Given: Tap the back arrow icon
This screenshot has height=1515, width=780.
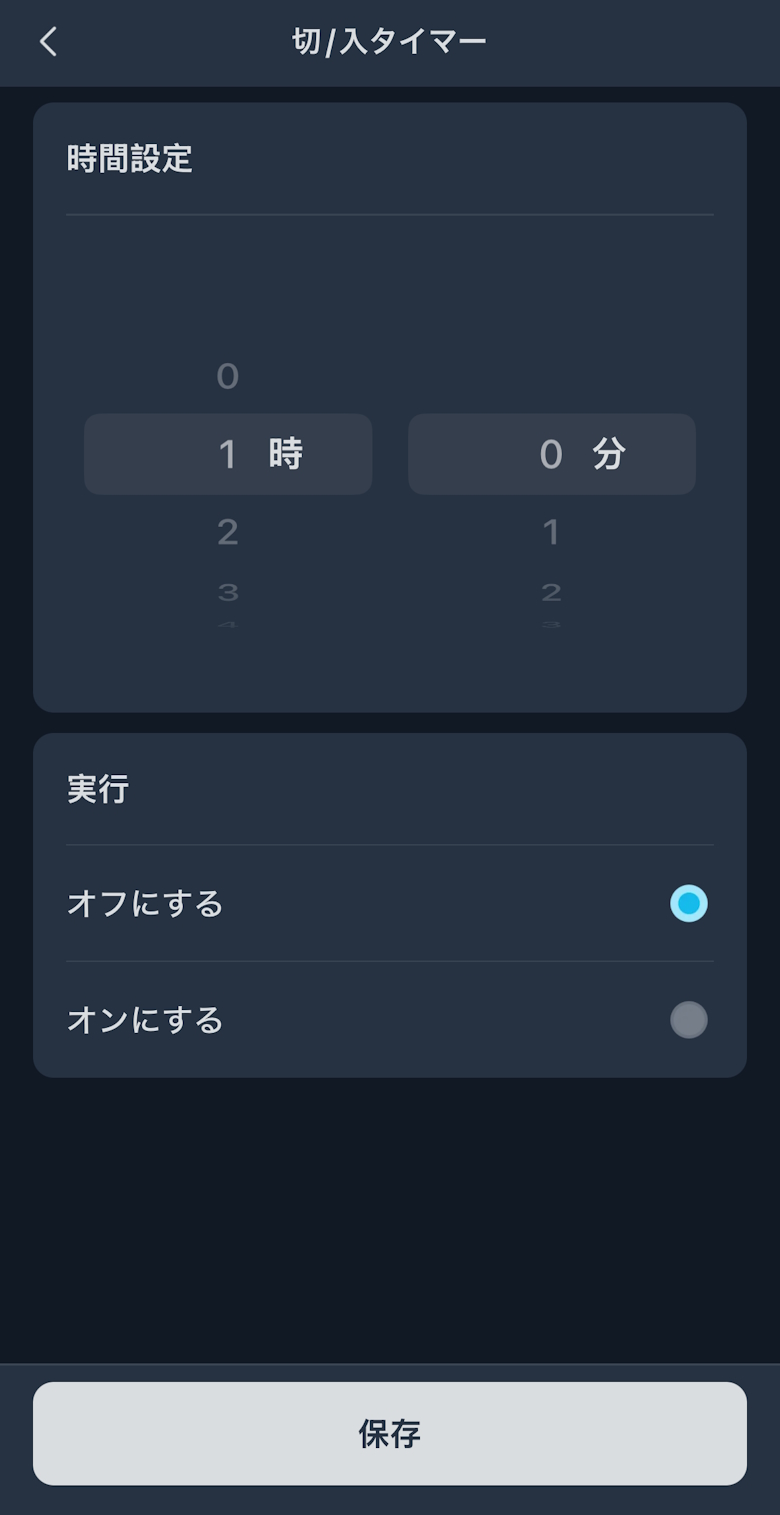Looking at the screenshot, I should tap(48, 42).
